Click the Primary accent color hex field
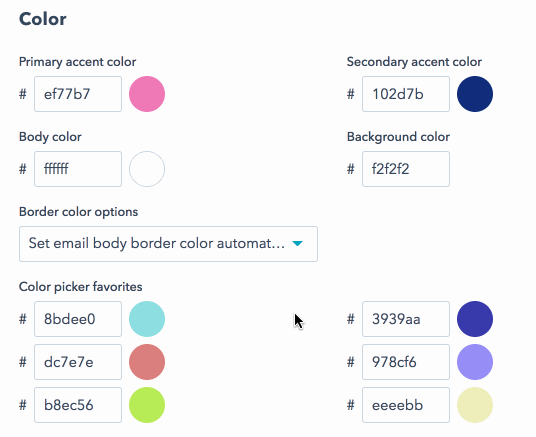The image size is (536, 437). click(78, 94)
